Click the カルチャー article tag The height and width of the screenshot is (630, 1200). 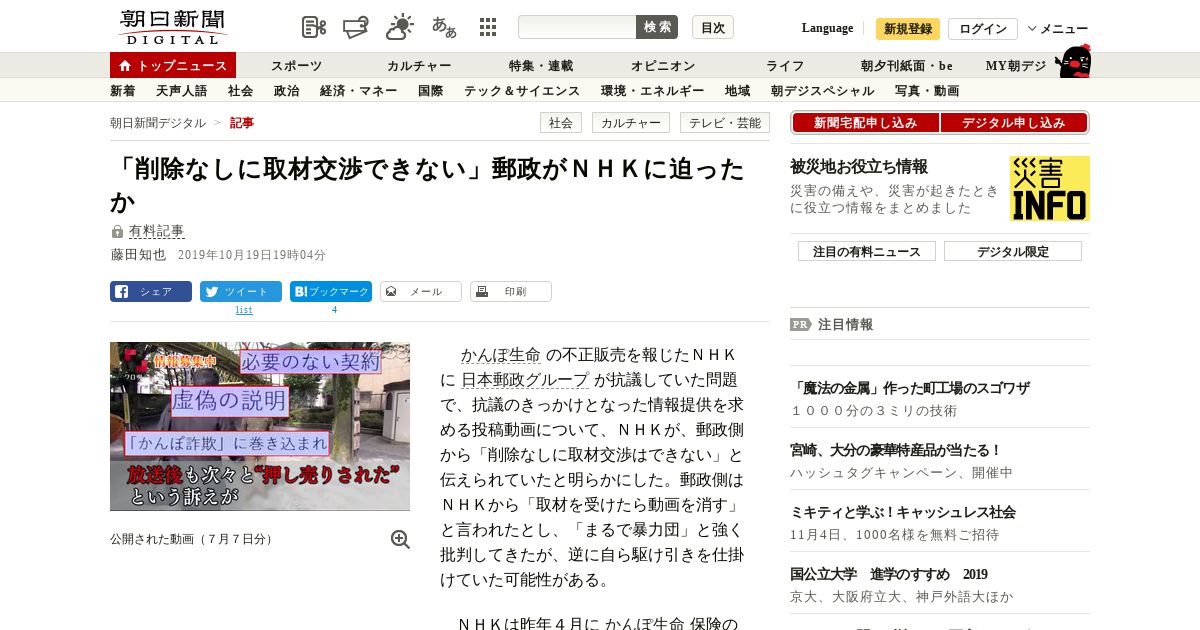(631, 123)
